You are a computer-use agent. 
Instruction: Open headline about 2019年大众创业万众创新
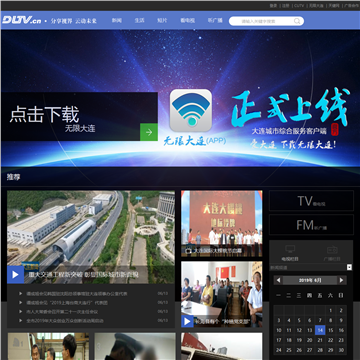tap(65, 321)
